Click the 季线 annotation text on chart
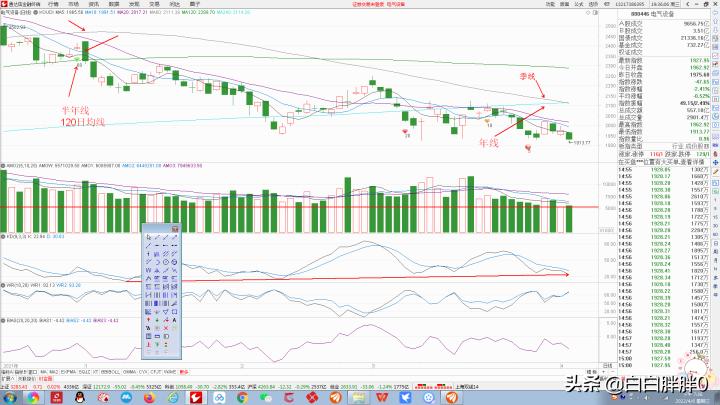 527,75
